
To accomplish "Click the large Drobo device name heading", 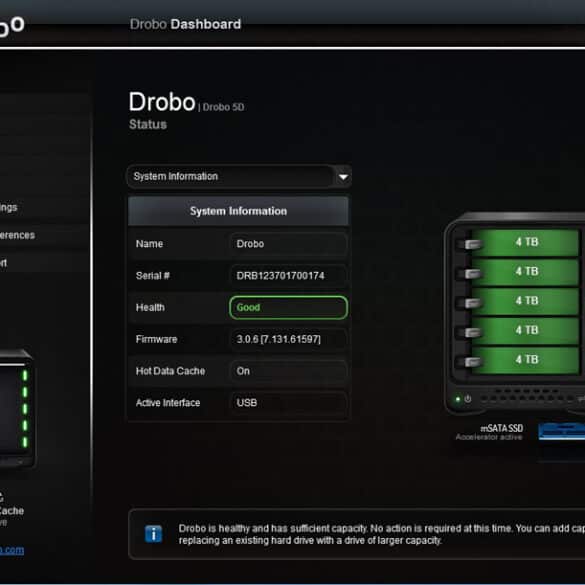I will (x=162, y=102).
